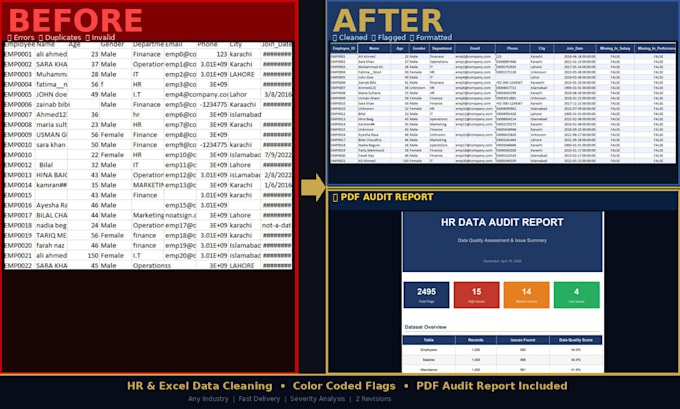Click the Fast Delivery footer text
Screen dimensions: 680x409
(259, 399)
